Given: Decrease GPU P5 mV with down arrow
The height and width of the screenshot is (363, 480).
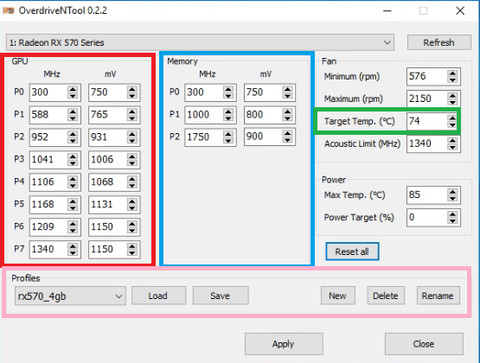Looking at the screenshot, I should (132, 208).
